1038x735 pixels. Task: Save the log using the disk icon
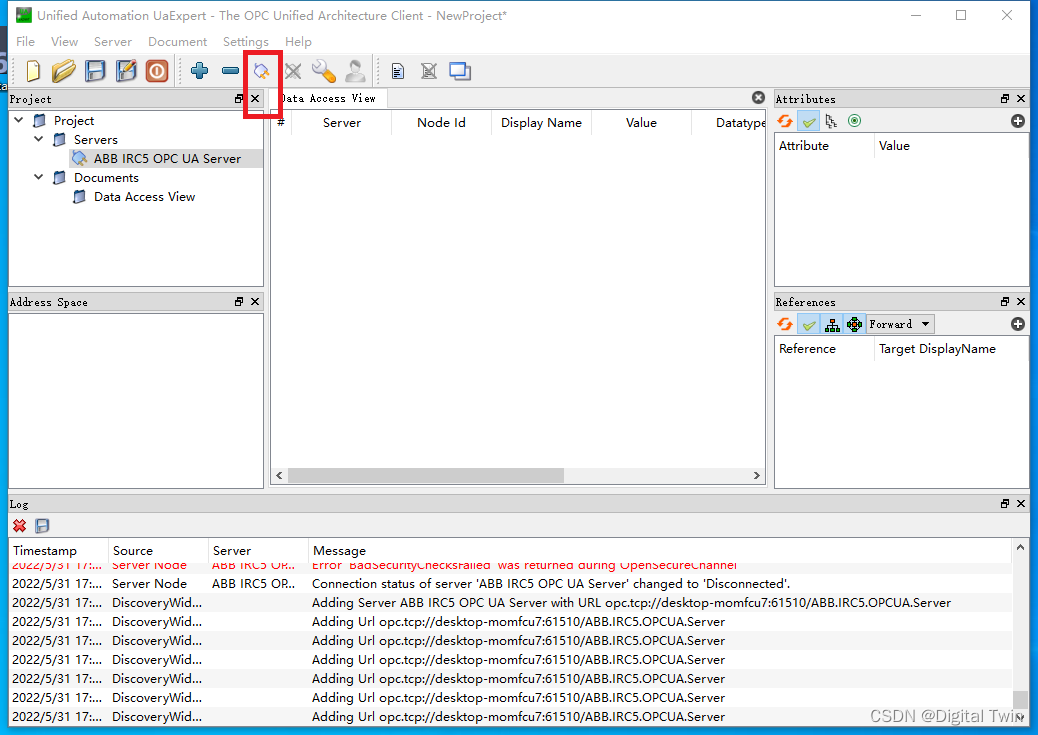(x=42, y=526)
